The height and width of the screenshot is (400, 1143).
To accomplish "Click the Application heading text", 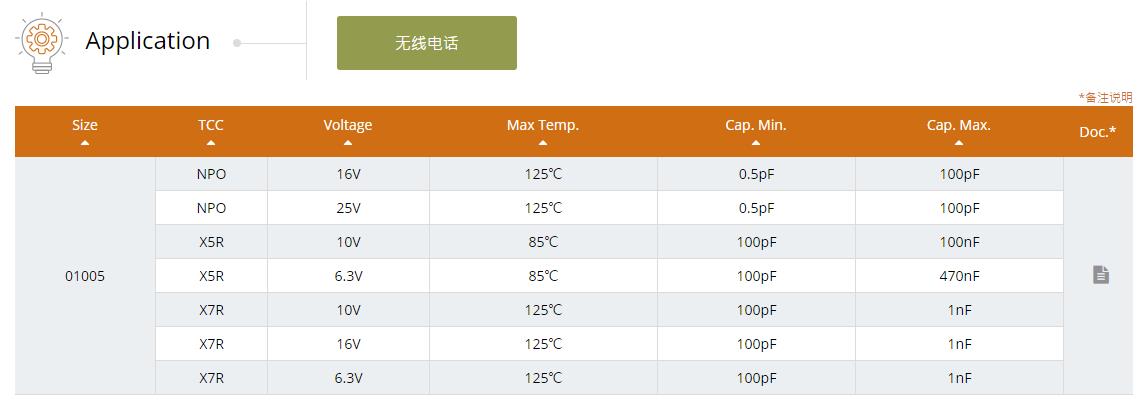I will tap(148, 41).
